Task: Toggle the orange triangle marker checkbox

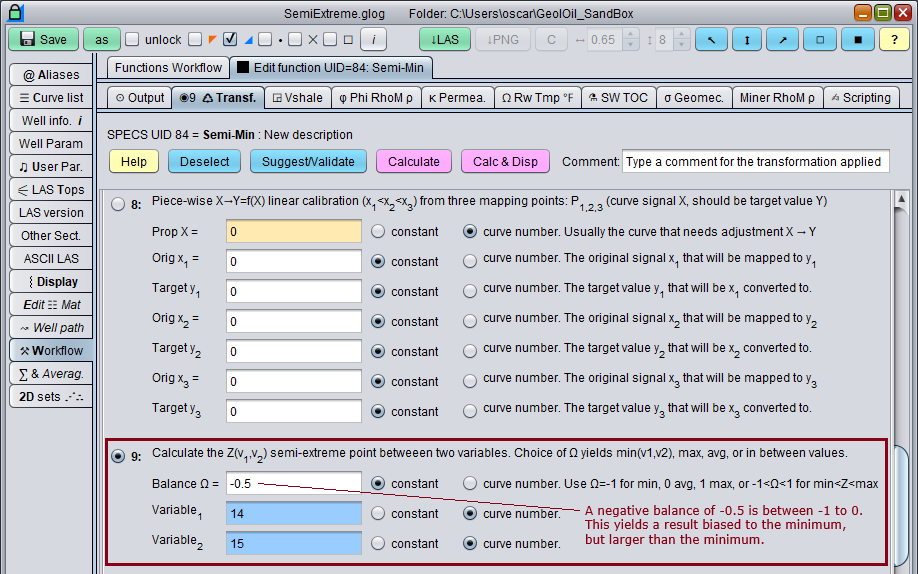Action: (196, 39)
